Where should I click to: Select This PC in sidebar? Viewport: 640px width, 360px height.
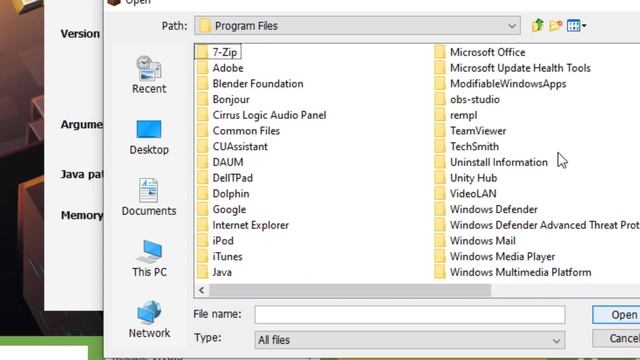pyautogui.click(x=149, y=259)
